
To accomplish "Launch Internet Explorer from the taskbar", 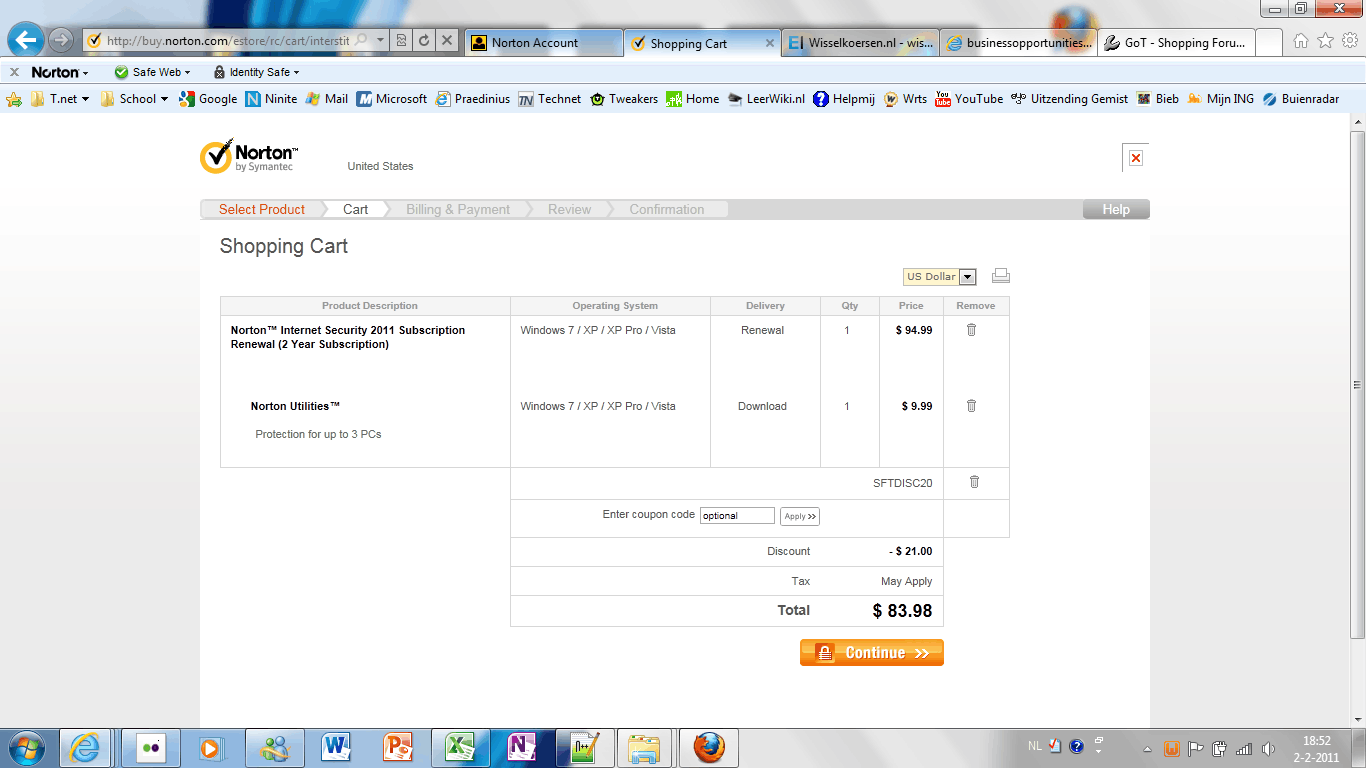I will pyautogui.click(x=85, y=747).
